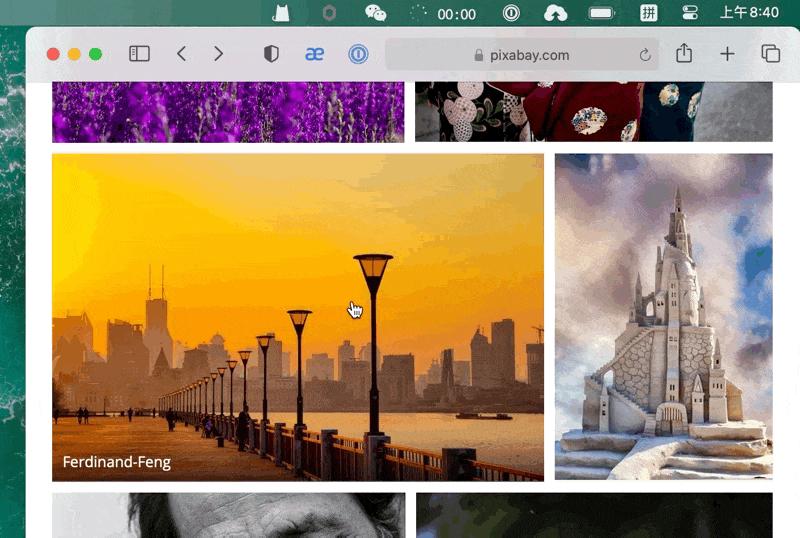Open the cloud upload menu bar icon
This screenshot has width=800, height=538.
[x=555, y=13]
